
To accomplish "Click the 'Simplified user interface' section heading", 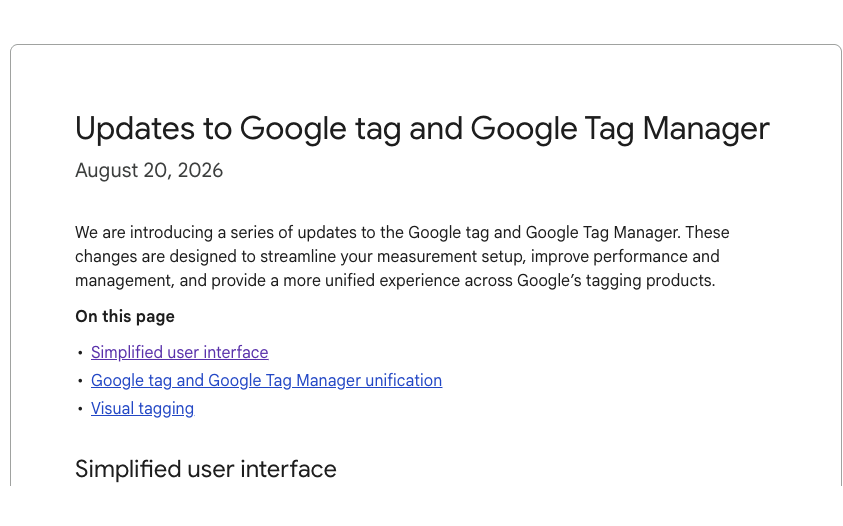I will [205, 469].
